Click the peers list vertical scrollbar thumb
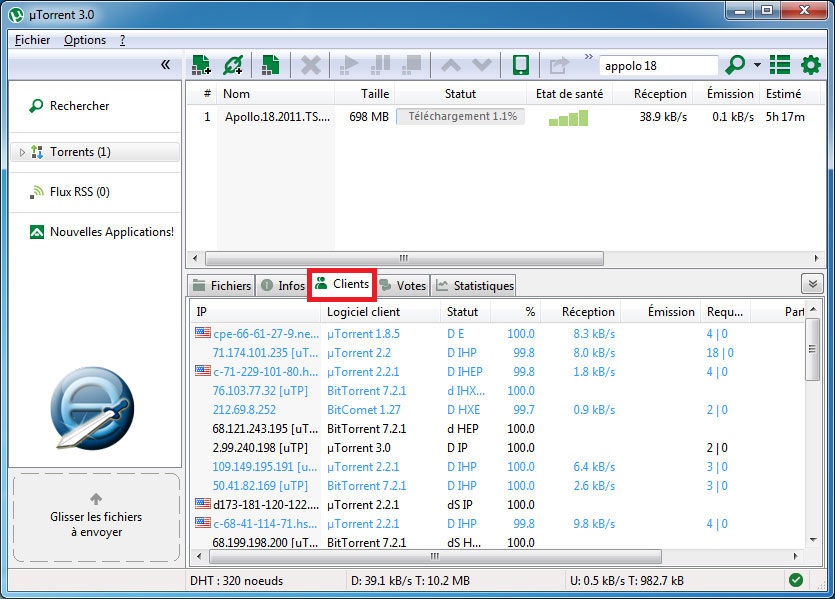Screen dimensions: 835x599 pyautogui.click(x=812, y=349)
